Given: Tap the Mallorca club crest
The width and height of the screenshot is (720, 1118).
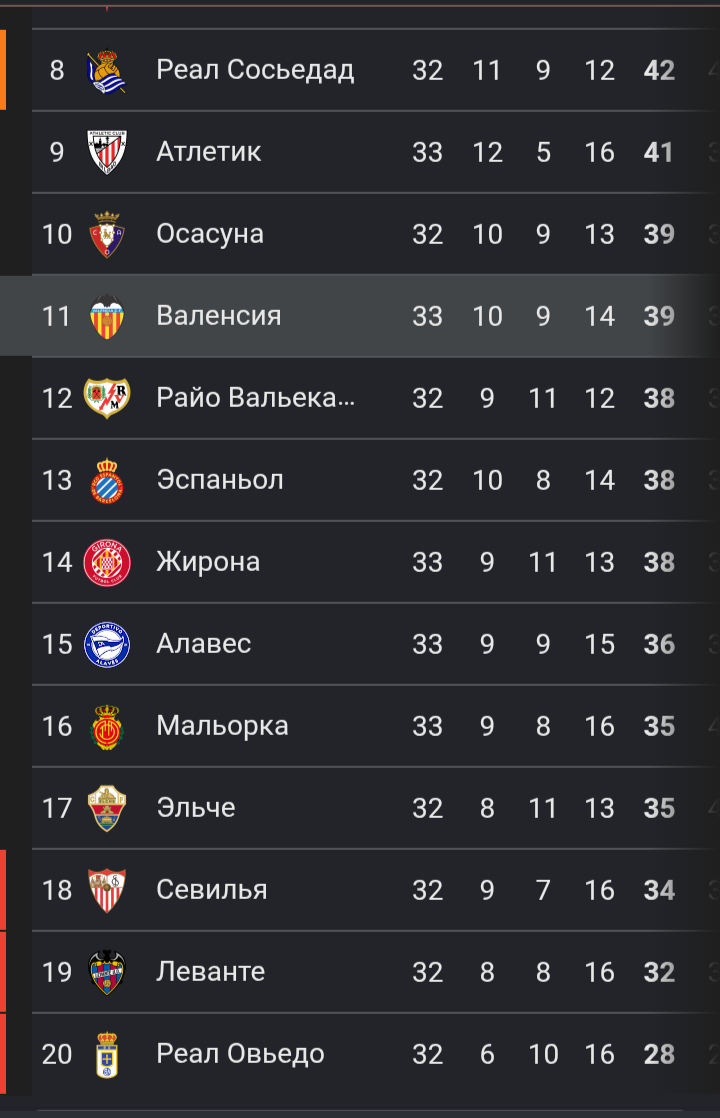Looking at the screenshot, I should [106, 726].
